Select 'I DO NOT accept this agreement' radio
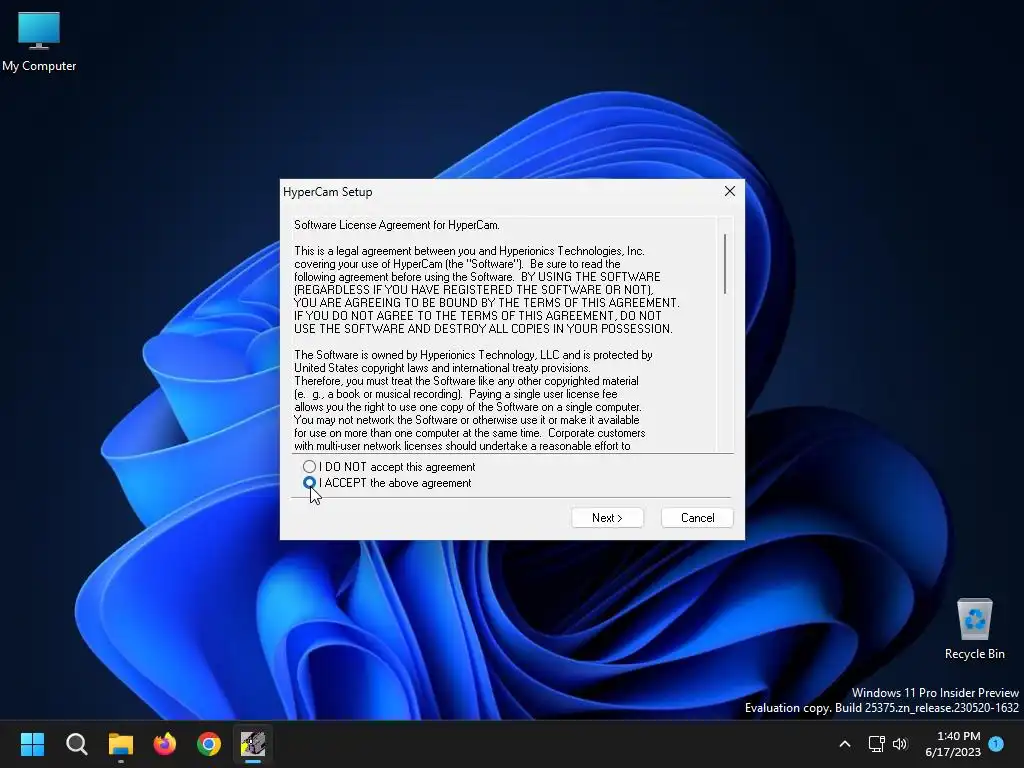Image resolution: width=1024 pixels, height=768 pixels. point(310,466)
